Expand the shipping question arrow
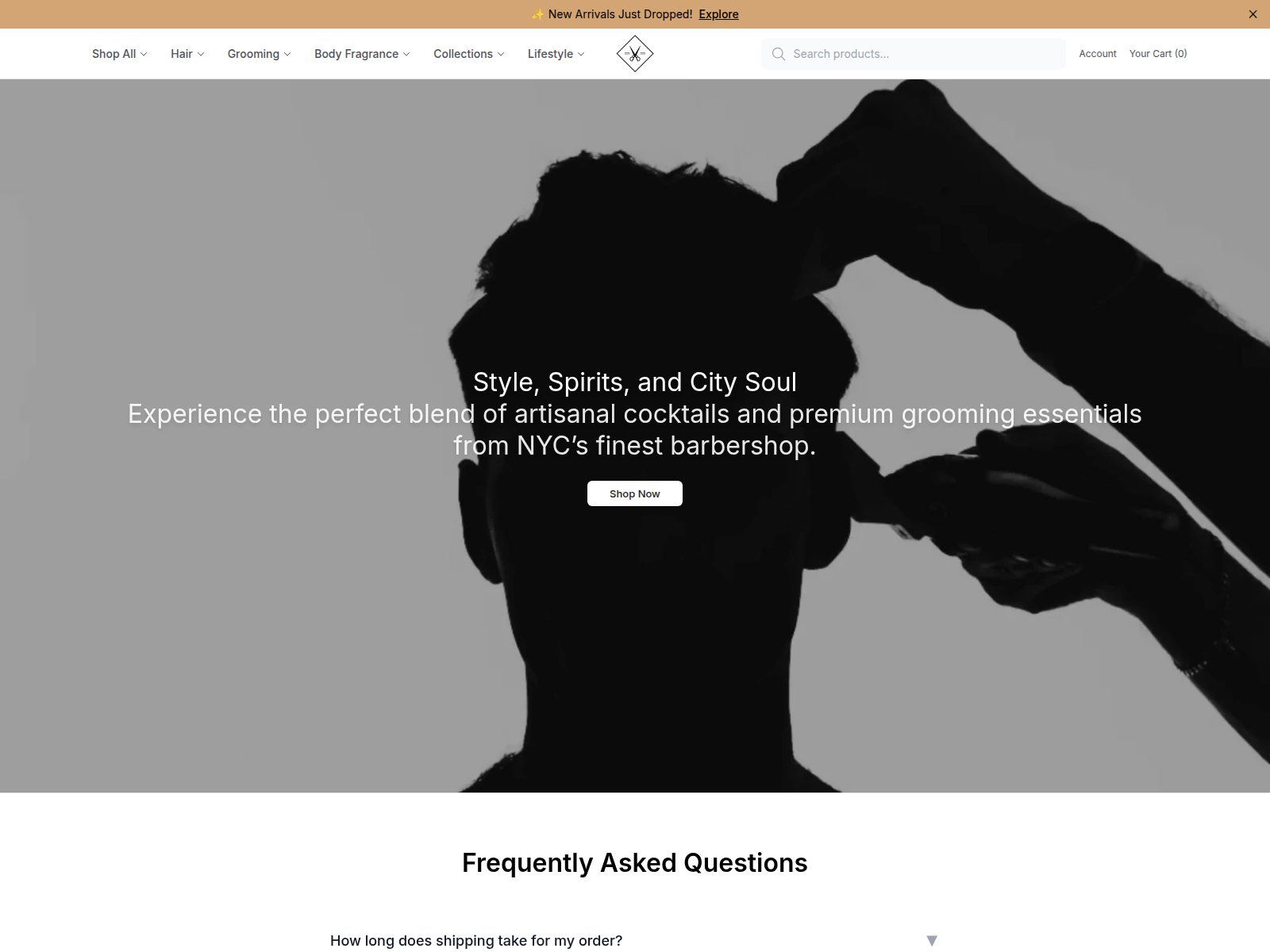 (932, 940)
